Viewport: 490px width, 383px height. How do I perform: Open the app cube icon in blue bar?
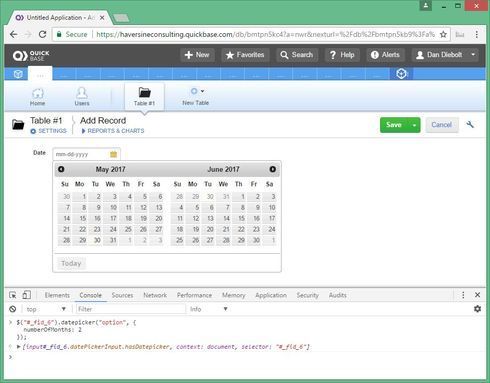tap(18, 74)
